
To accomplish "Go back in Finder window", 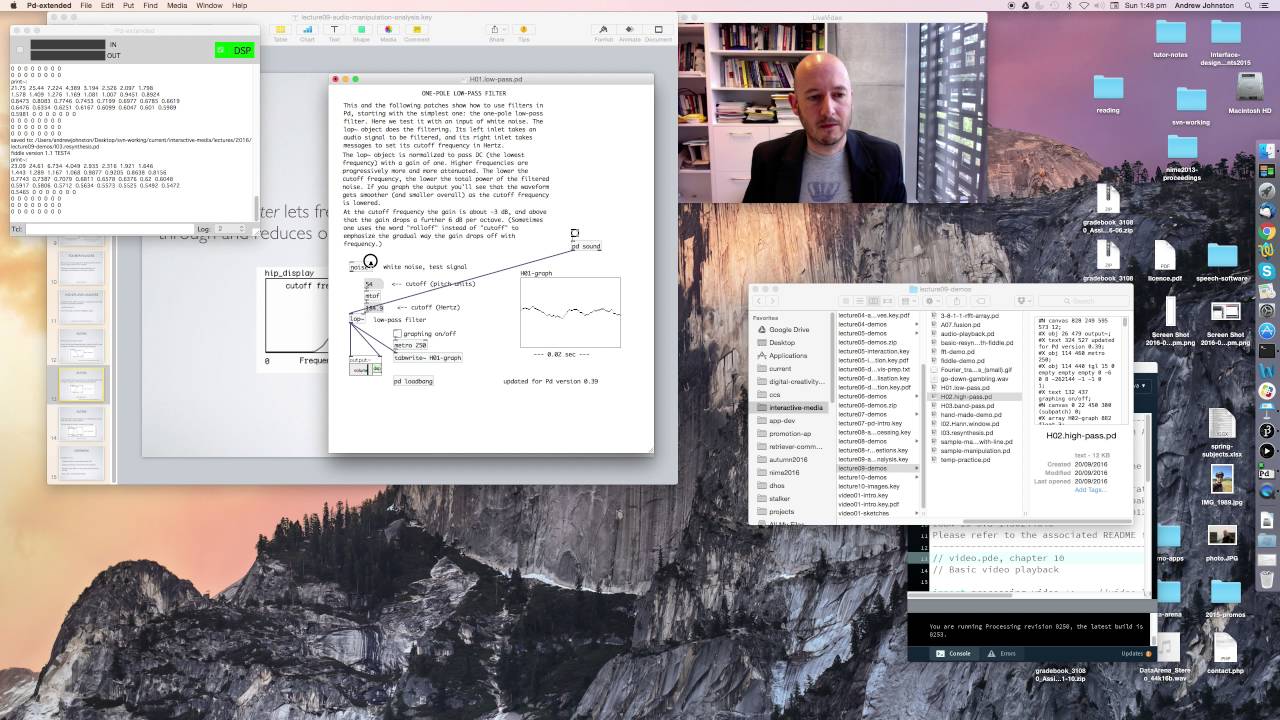I will click(760, 301).
